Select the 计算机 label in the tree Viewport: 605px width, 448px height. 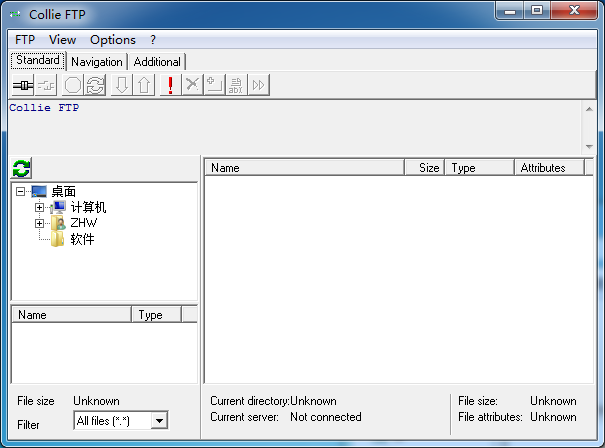pos(88,207)
